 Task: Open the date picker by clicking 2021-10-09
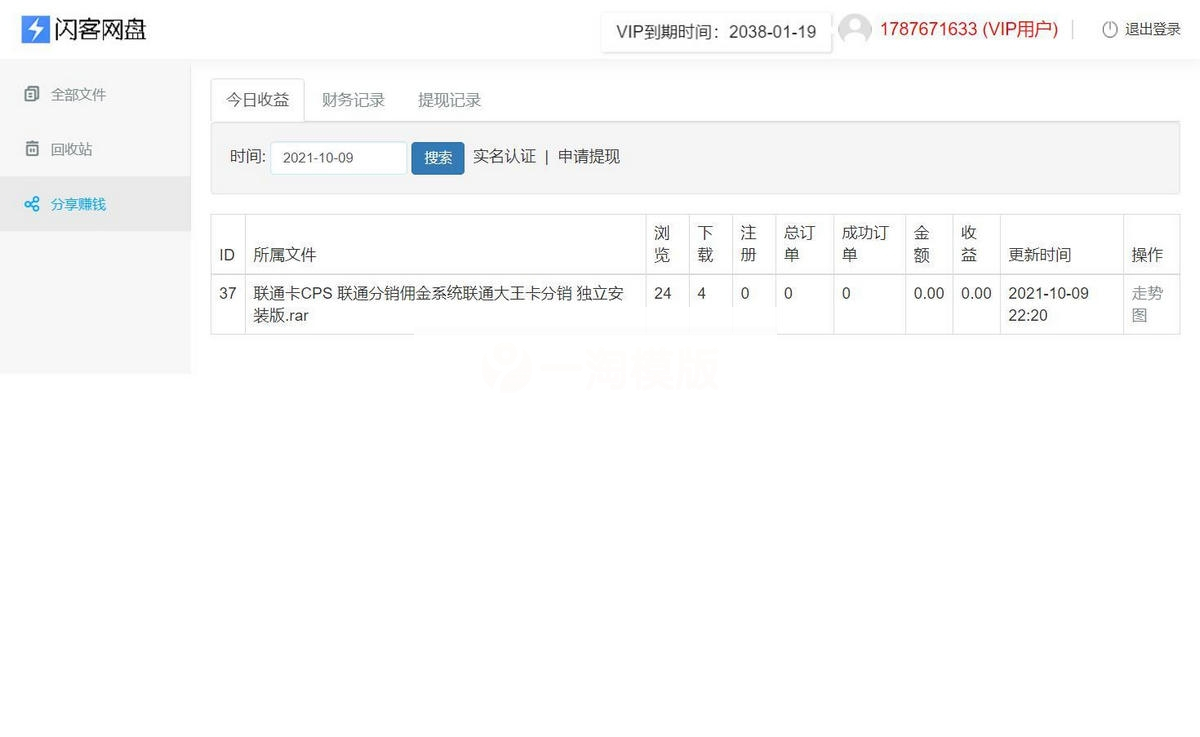337,157
